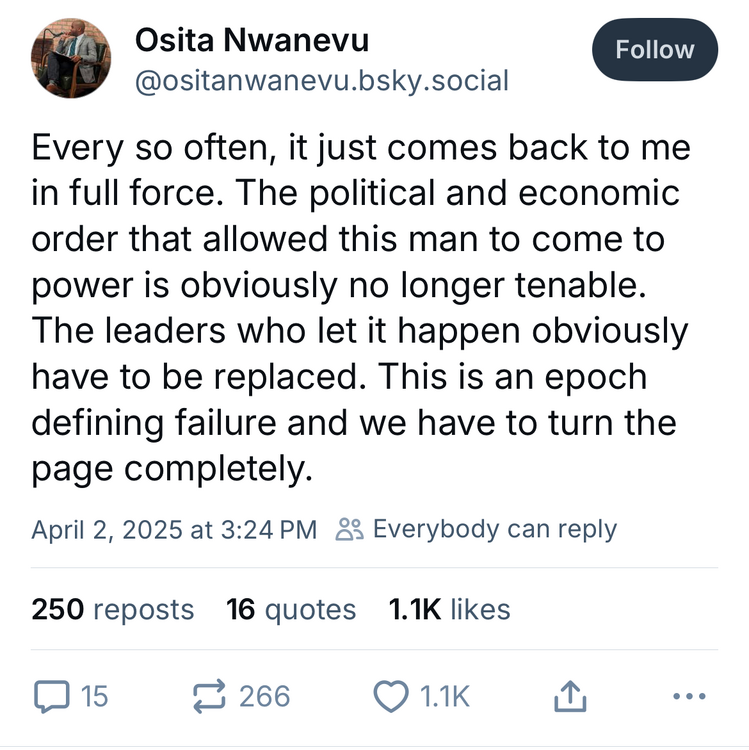Screen dimensions: 749x750
Task: View the 250 reposts list
Action: pyautogui.click(x=113, y=609)
